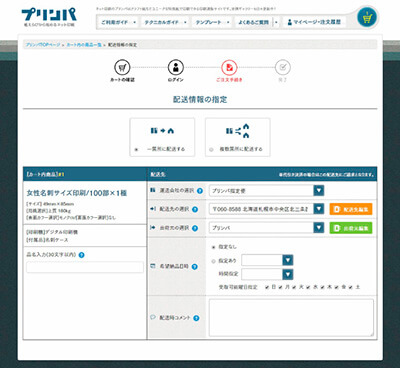Click the multiple-destination delivery pictogram
Image resolution: width=400 pixels, height=368 pixels.
point(238,131)
